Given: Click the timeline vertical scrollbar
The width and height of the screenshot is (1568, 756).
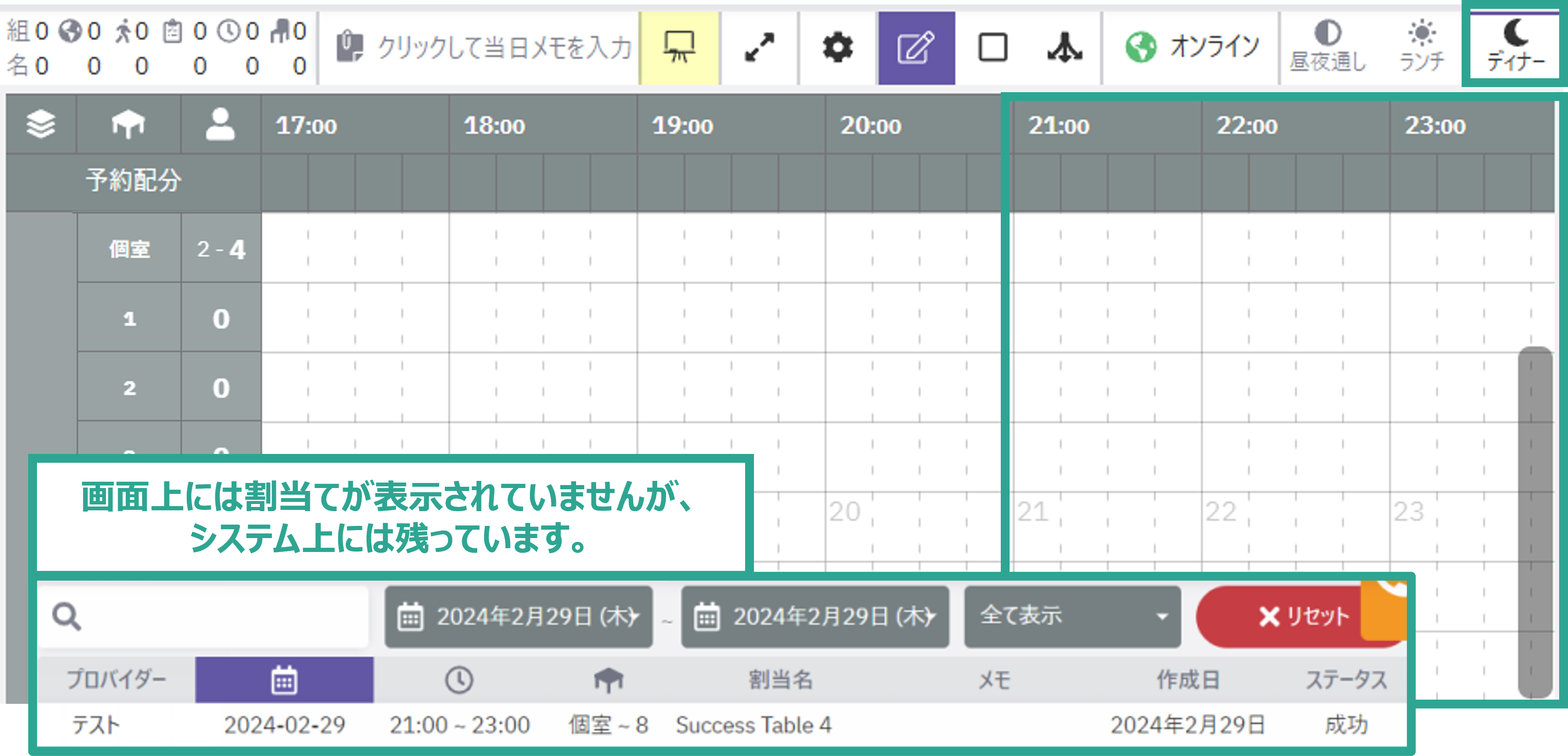Looking at the screenshot, I should tap(1534, 523).
